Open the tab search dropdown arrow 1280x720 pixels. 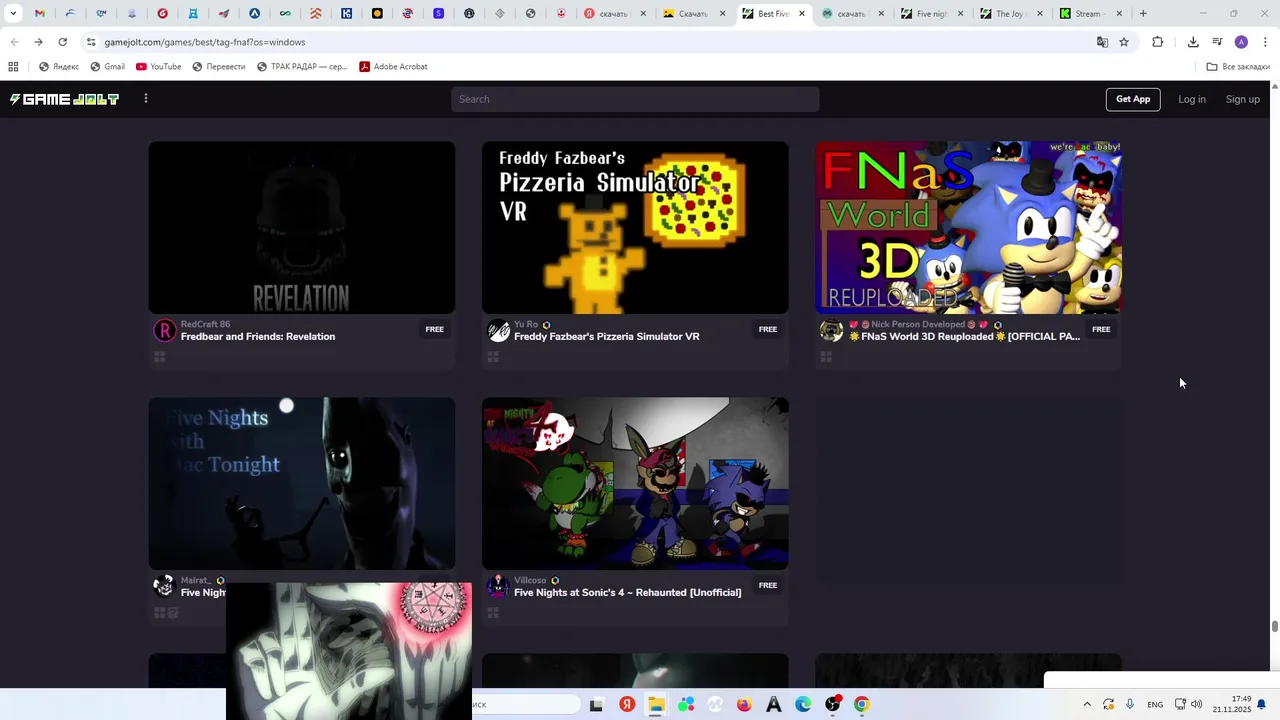13,14
